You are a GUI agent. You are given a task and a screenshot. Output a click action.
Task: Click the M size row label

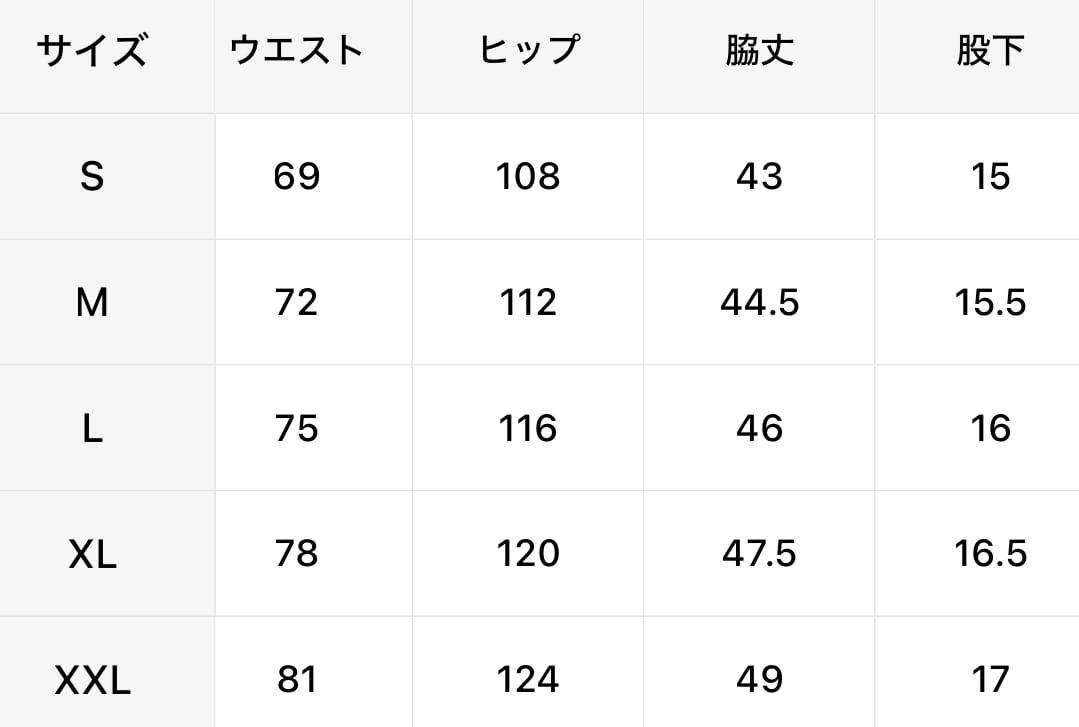[x=92, y=302]
